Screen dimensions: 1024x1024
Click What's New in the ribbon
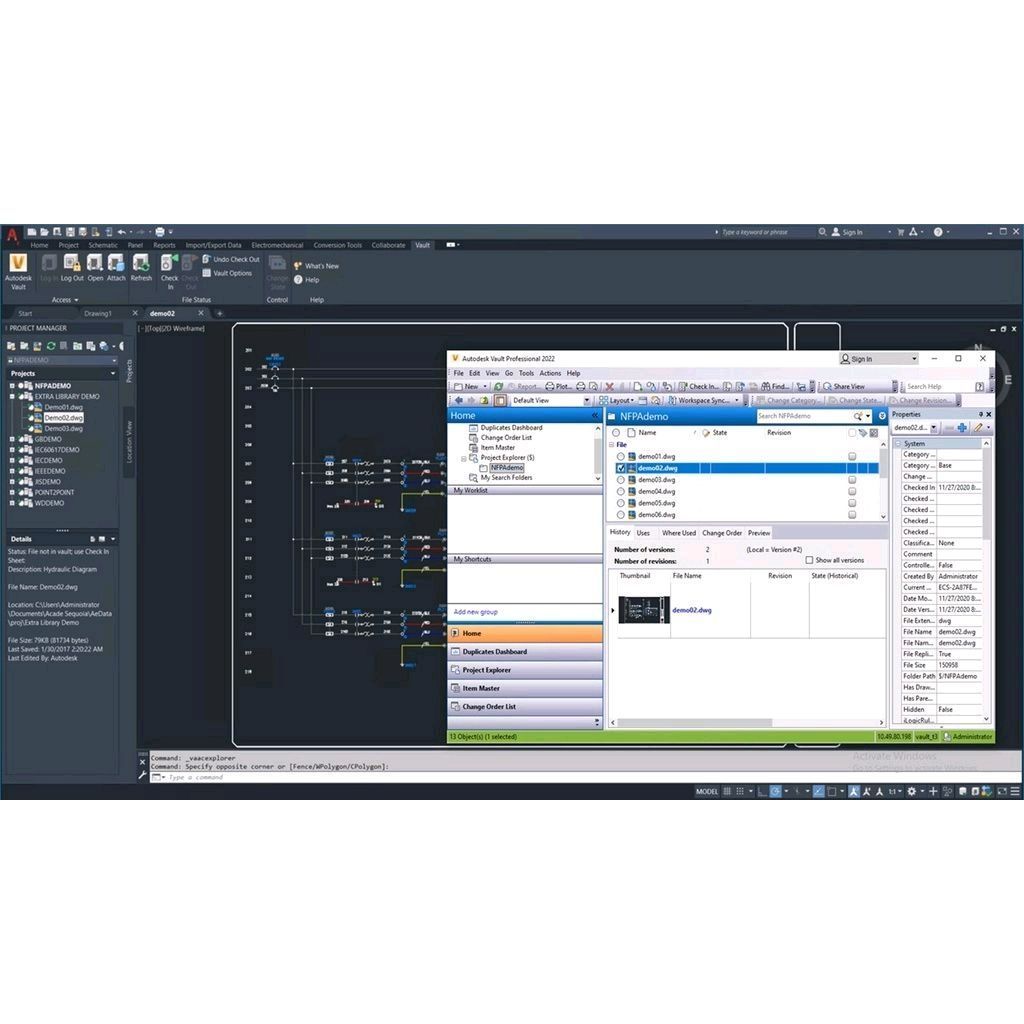pyautogui.click(x=316, y=266)
